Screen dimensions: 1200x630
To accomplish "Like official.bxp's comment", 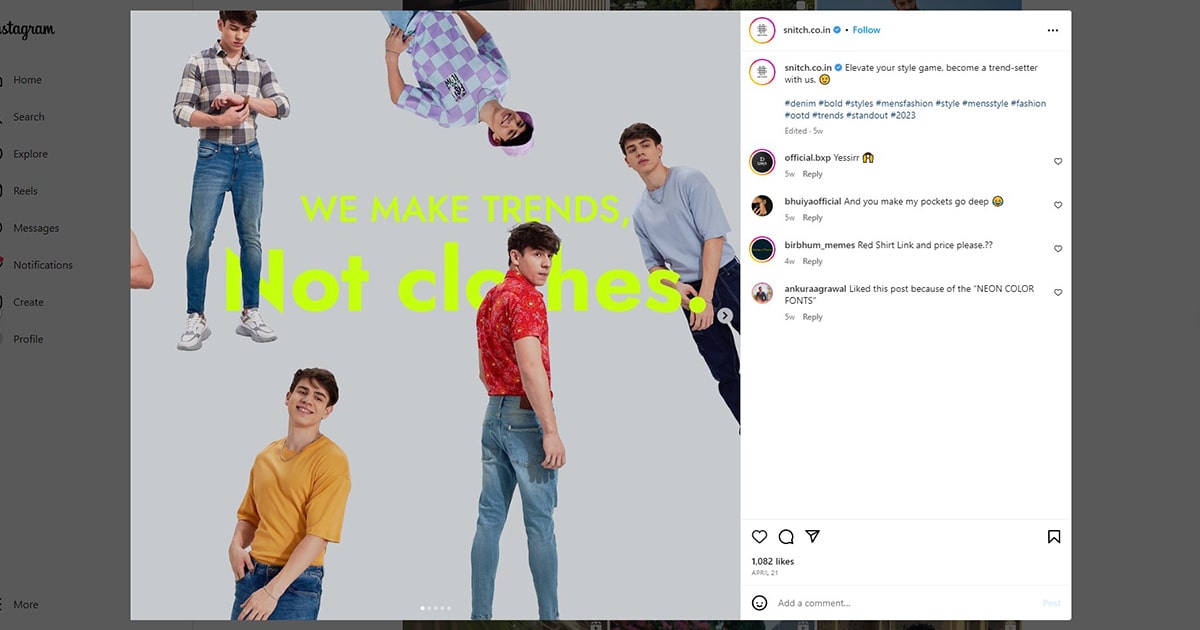I will [1058, 162].
